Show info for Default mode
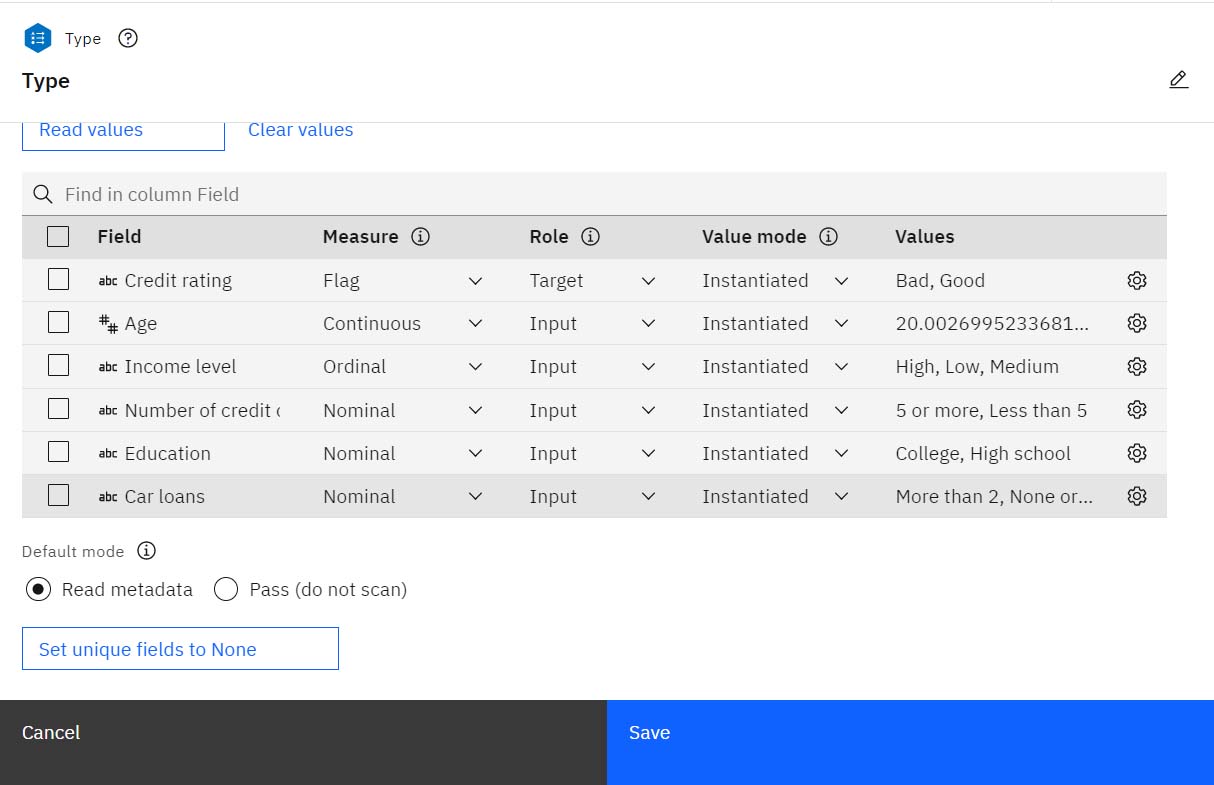Image resolution: width=1214 pixels, height=785 pixels. [x=147, y=551]
